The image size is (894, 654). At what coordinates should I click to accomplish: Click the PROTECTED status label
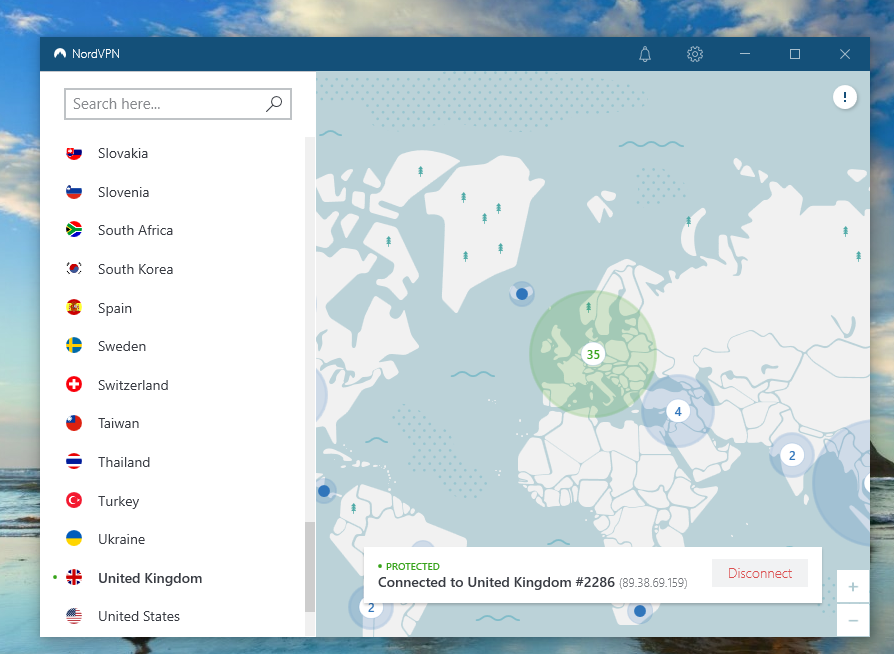tap(413, 566)
